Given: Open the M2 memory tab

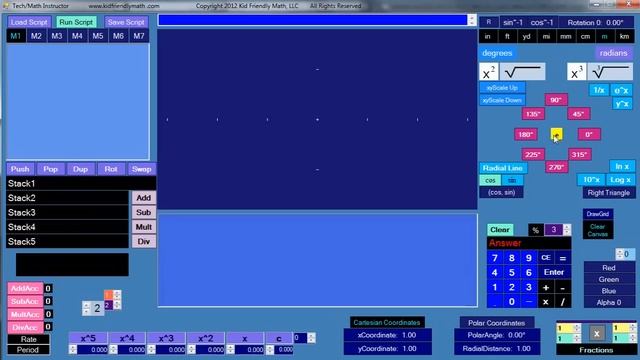Looking at the screenshot, I should (36, 36).
